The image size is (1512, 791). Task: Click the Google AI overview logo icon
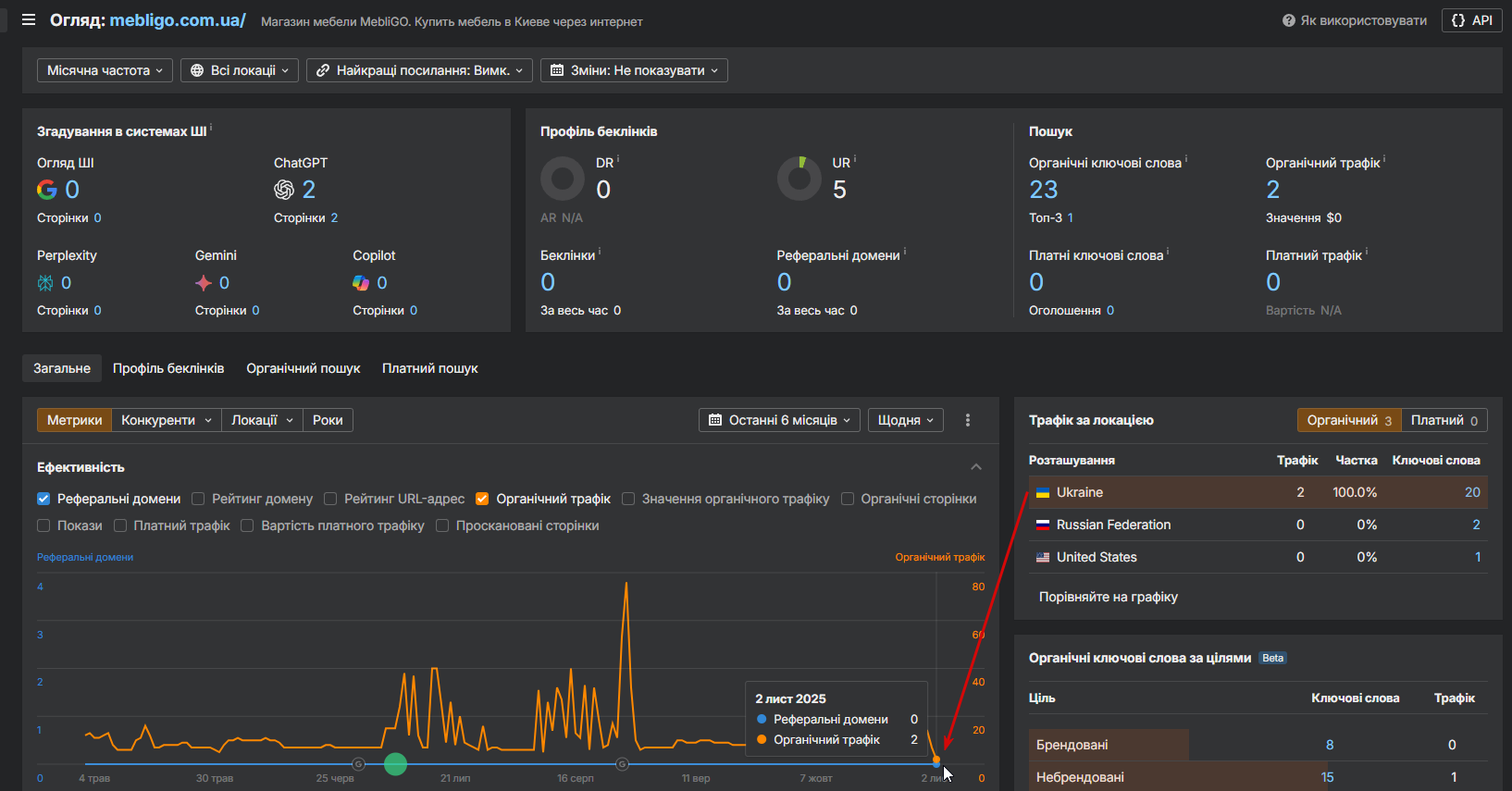(47, 190)
